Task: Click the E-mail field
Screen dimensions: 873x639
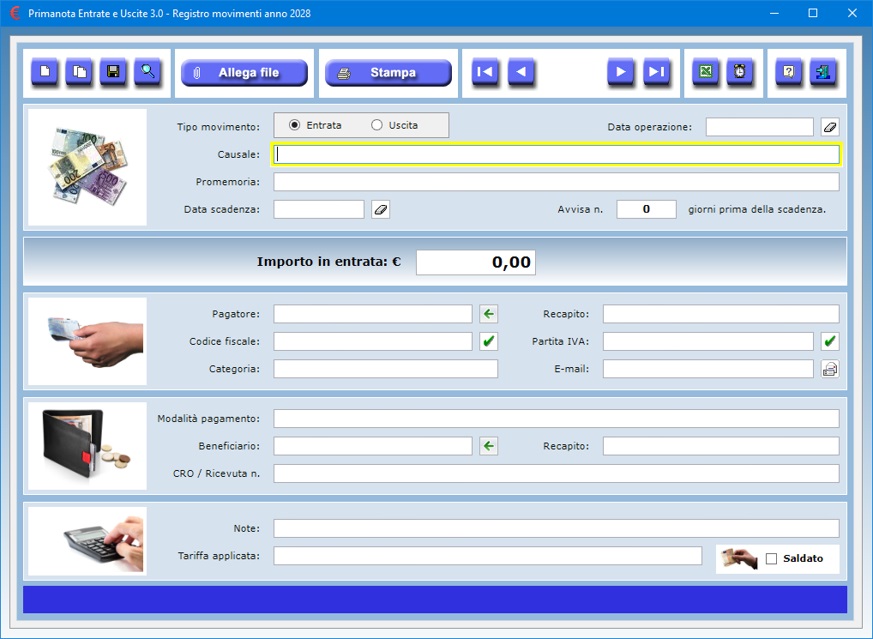Action: [708, 368]
